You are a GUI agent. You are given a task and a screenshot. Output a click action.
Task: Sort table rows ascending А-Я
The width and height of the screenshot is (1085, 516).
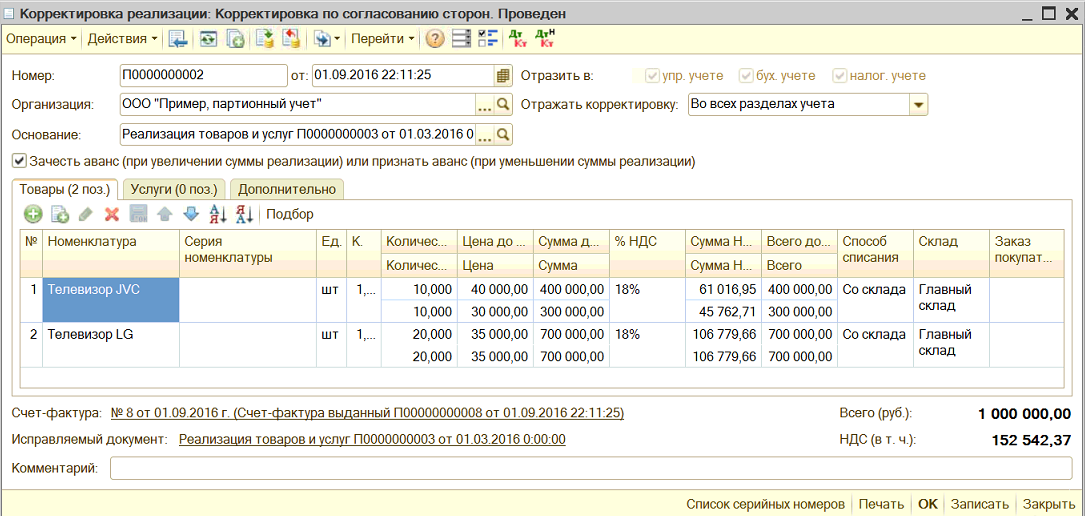pyautogui.click(x=218, y=214)
